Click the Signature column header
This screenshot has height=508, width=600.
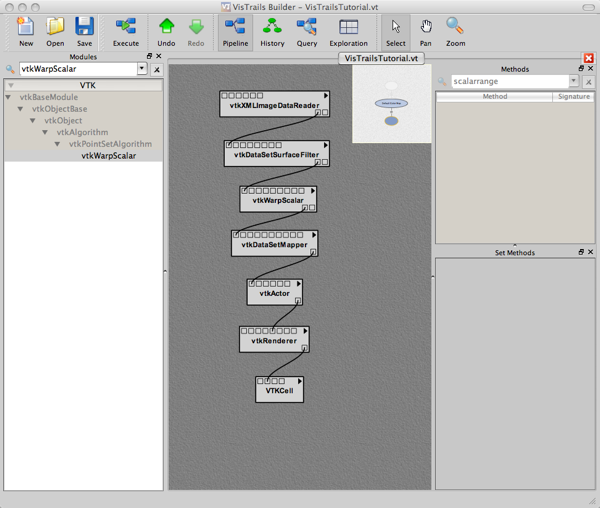[x=574, y=96]
